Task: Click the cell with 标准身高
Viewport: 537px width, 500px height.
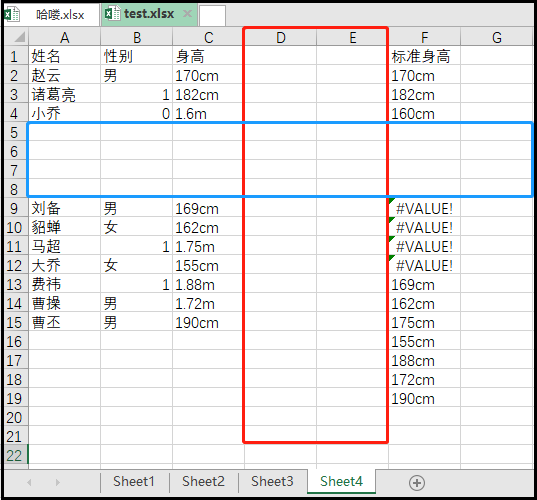Action: click(x=424, y=56)
